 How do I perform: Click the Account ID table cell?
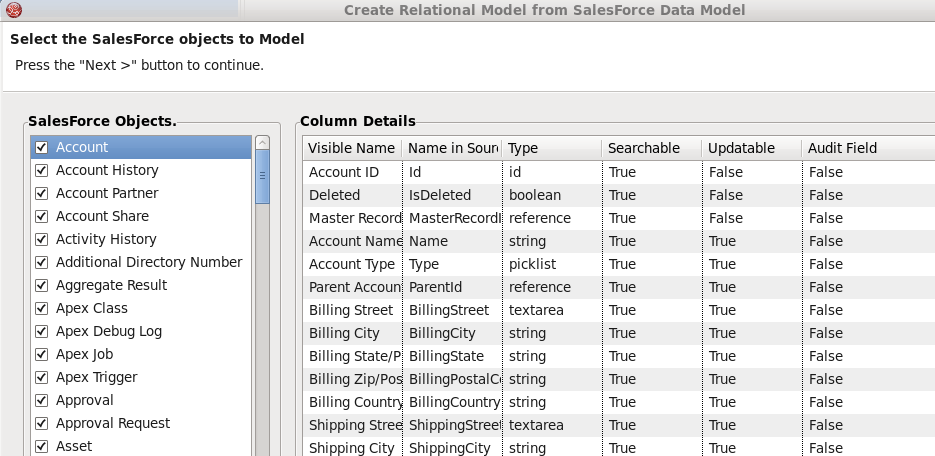353,172
